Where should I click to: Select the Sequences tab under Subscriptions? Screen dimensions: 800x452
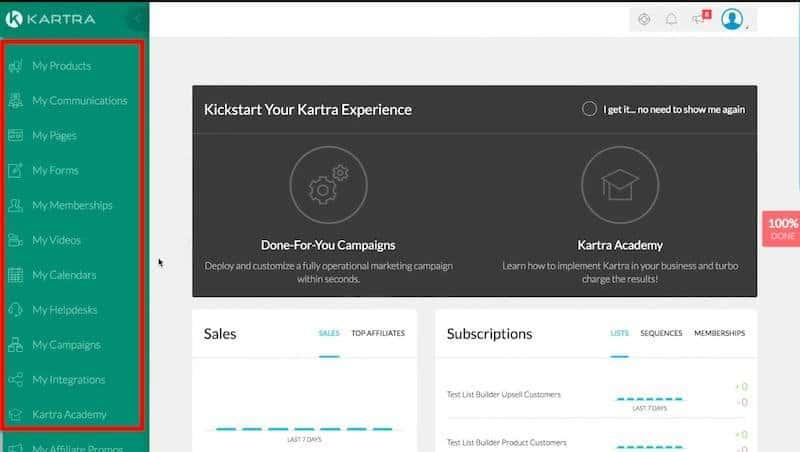(661, 333)
